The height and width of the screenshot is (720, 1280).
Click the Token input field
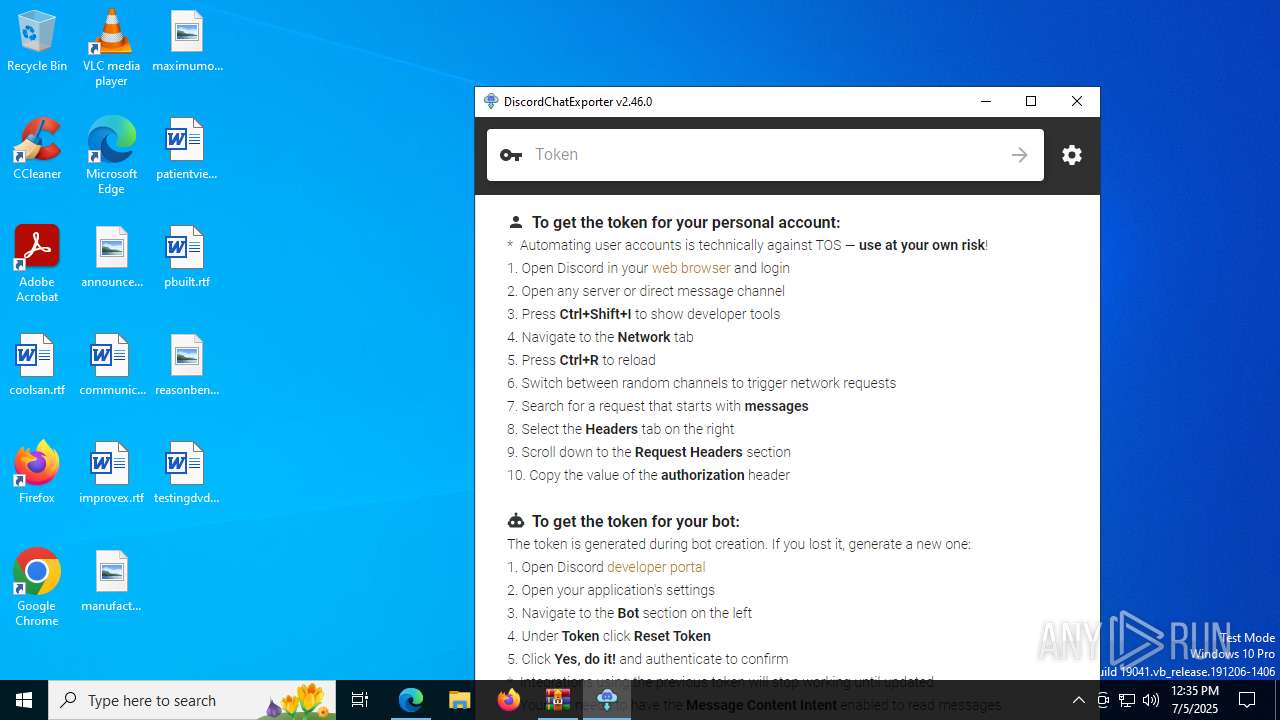(765, 155)
